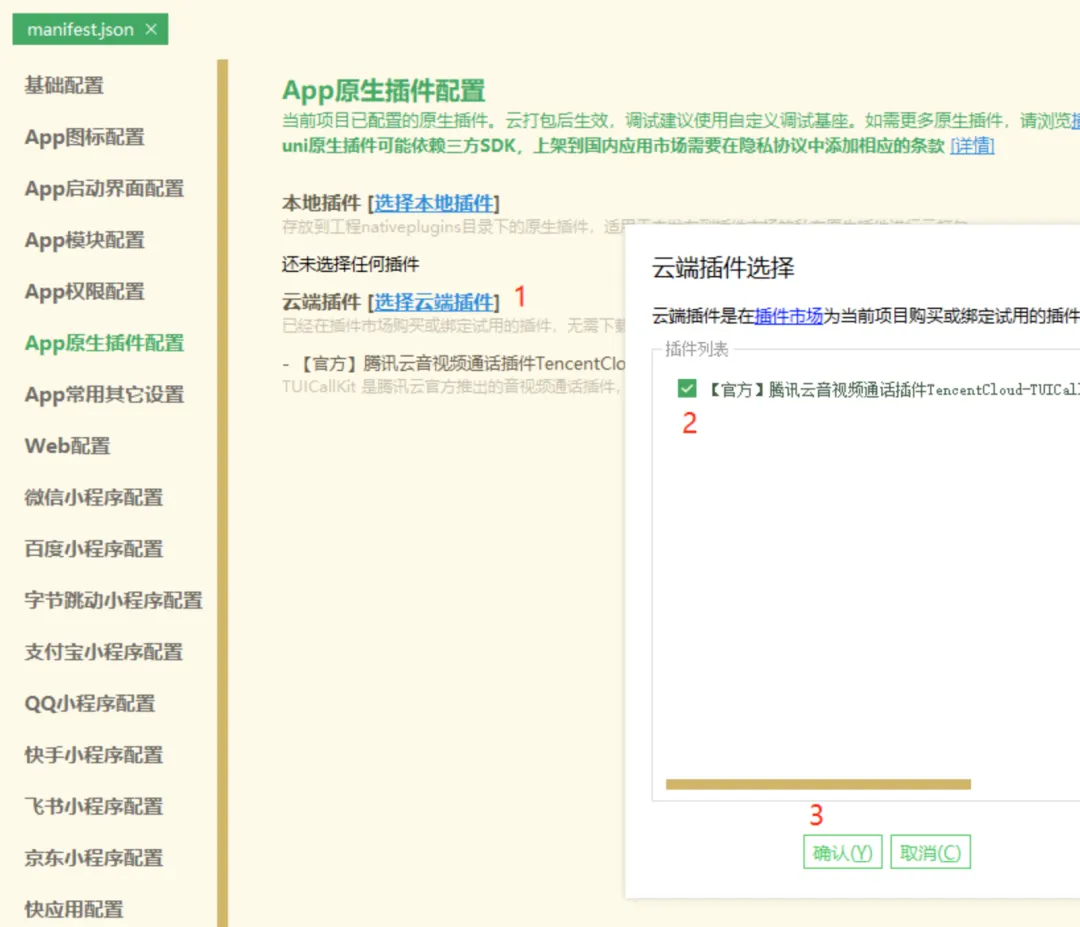
Task: Select App原生插件配置 in sidebar
Action: tap(104, 343)
